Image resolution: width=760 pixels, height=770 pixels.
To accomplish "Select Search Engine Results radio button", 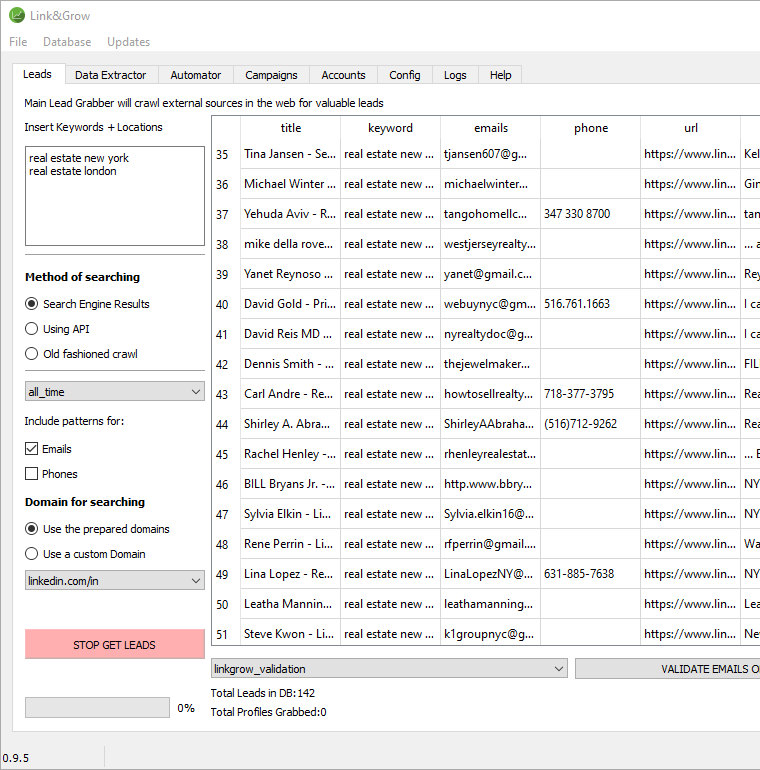I will click(32, 304).
